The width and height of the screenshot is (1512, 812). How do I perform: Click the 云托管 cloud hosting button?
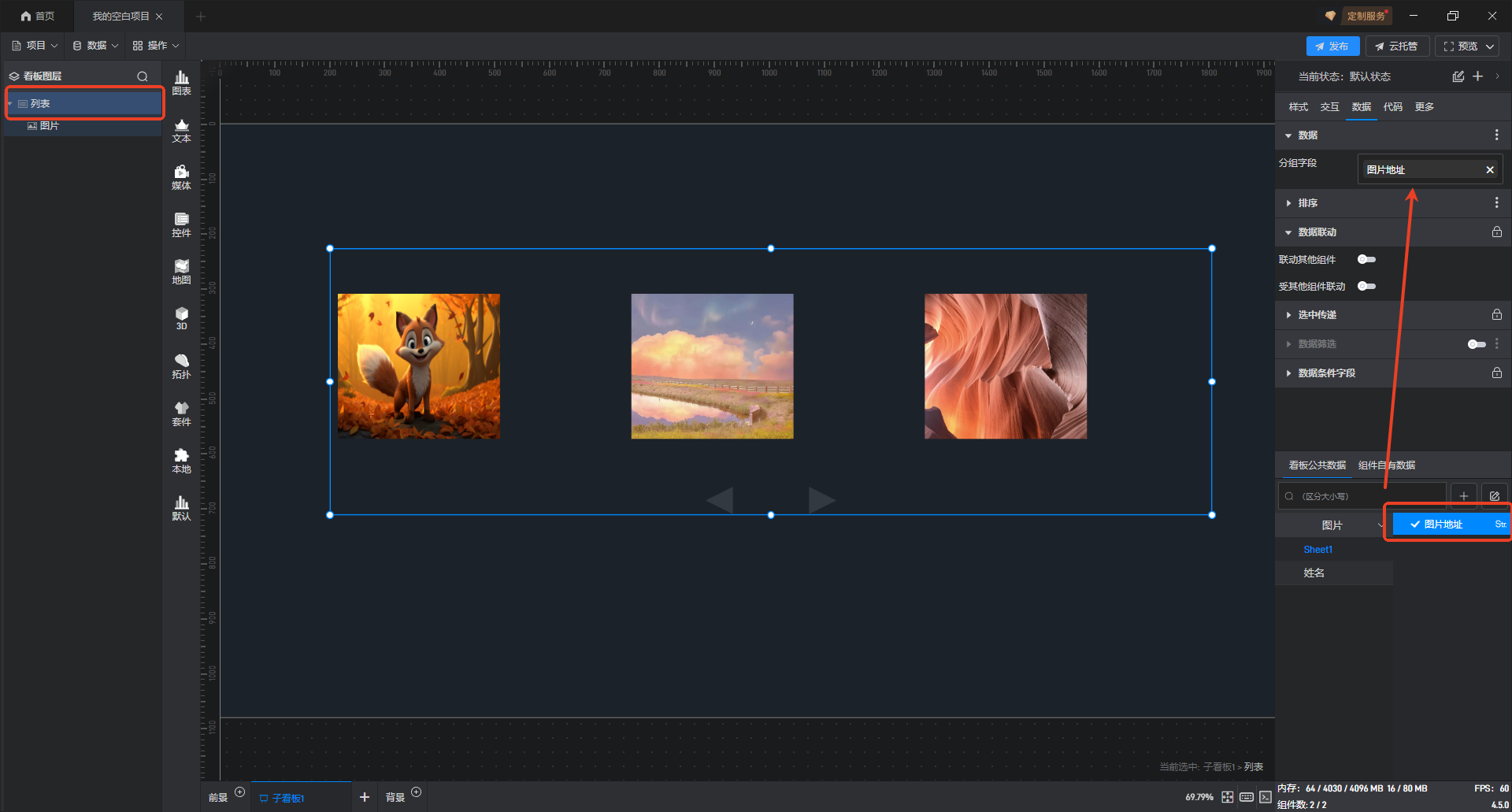point(1397,46)
